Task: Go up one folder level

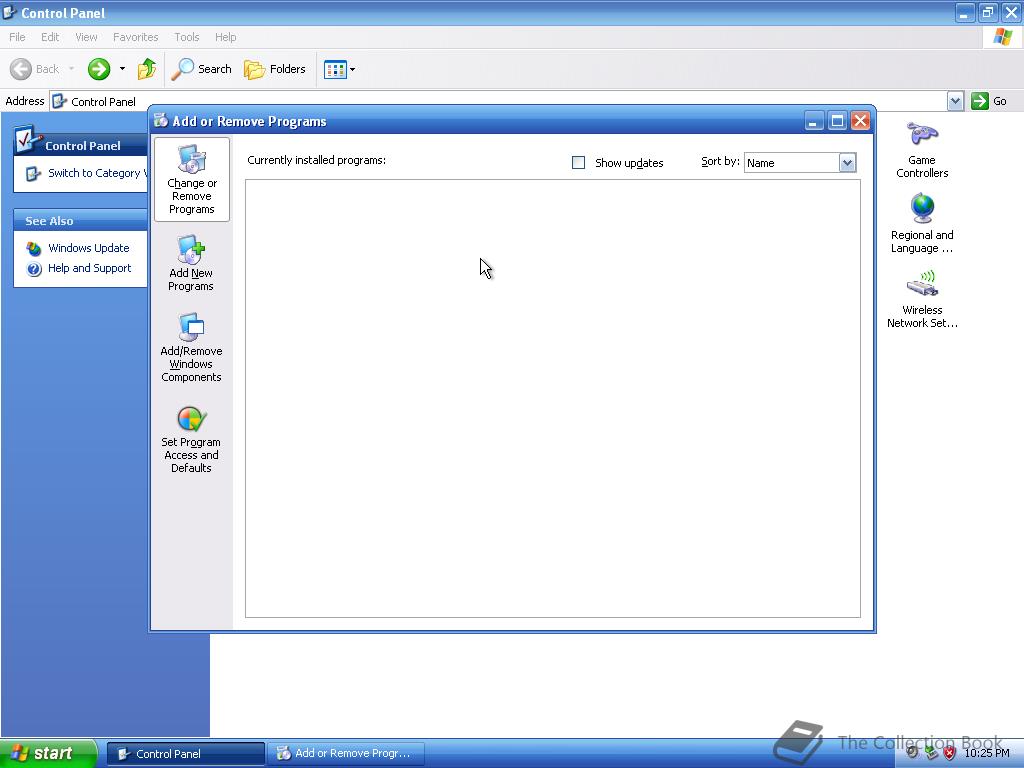Action: (x=147, y=69)
